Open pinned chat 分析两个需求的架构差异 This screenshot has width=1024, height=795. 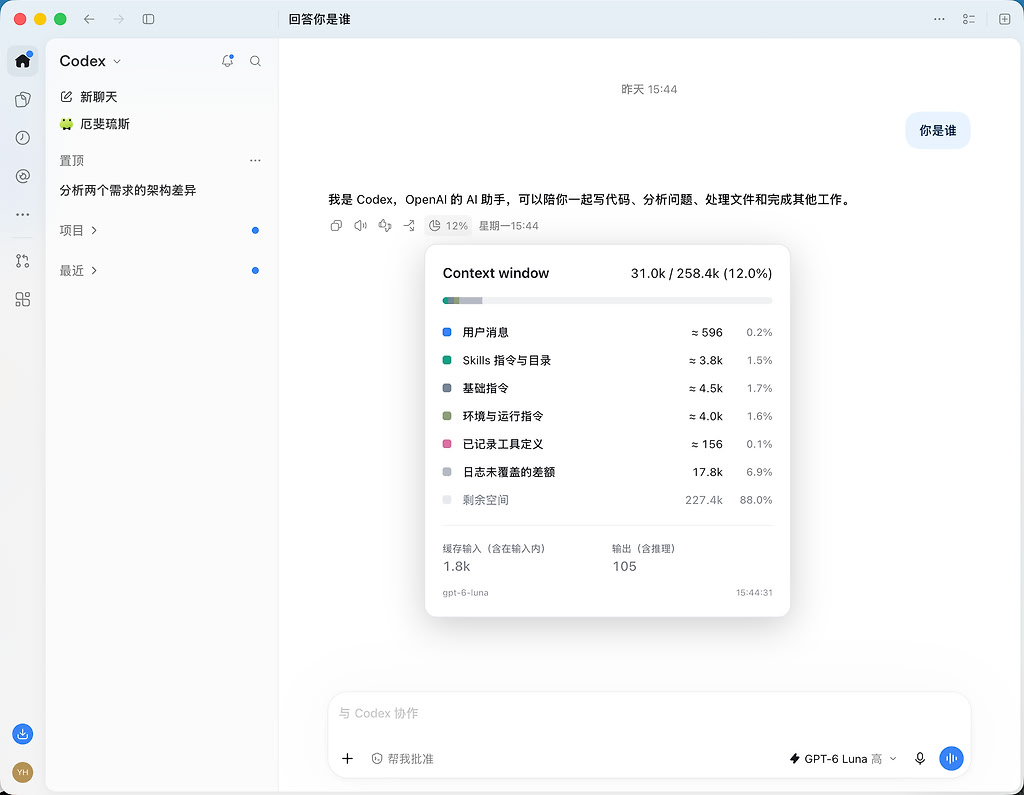pyautogui.click(x=128, y=190)
